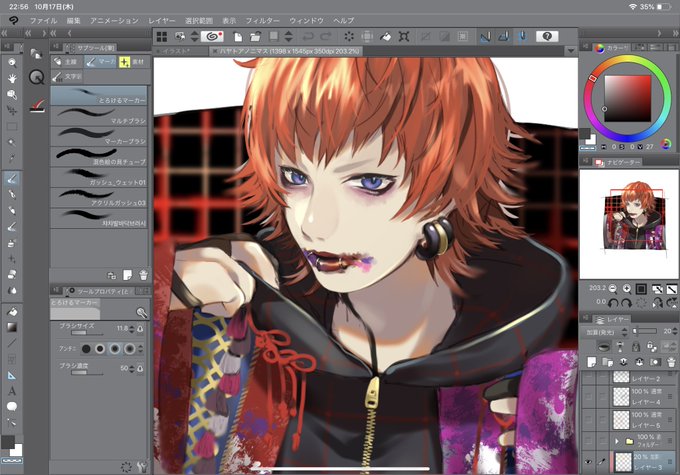
Task: Click the Fill paint bucket command icon
Action: tap(385, 36)
